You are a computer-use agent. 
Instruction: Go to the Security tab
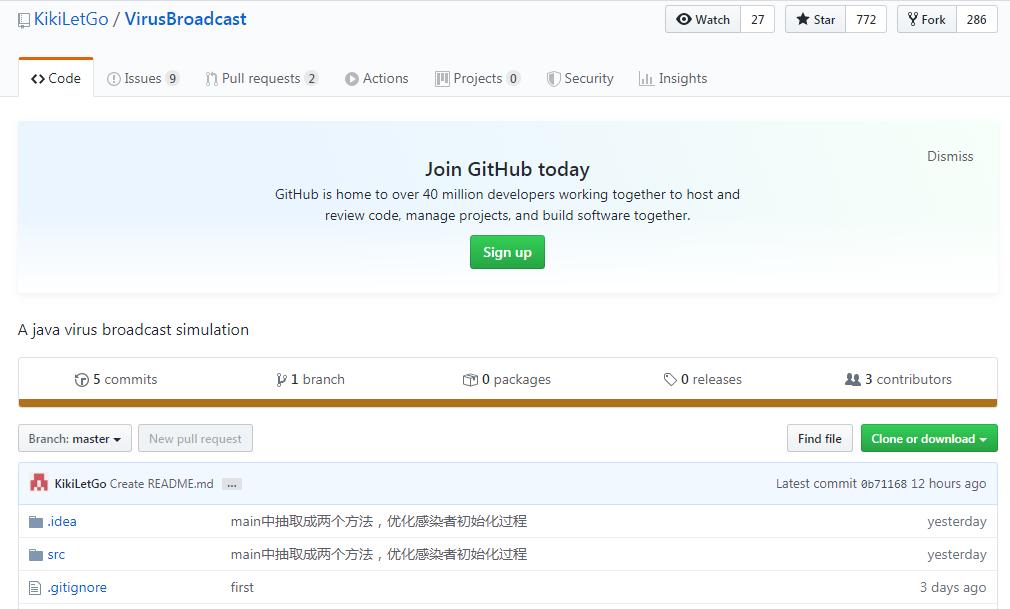pos(580,79)
